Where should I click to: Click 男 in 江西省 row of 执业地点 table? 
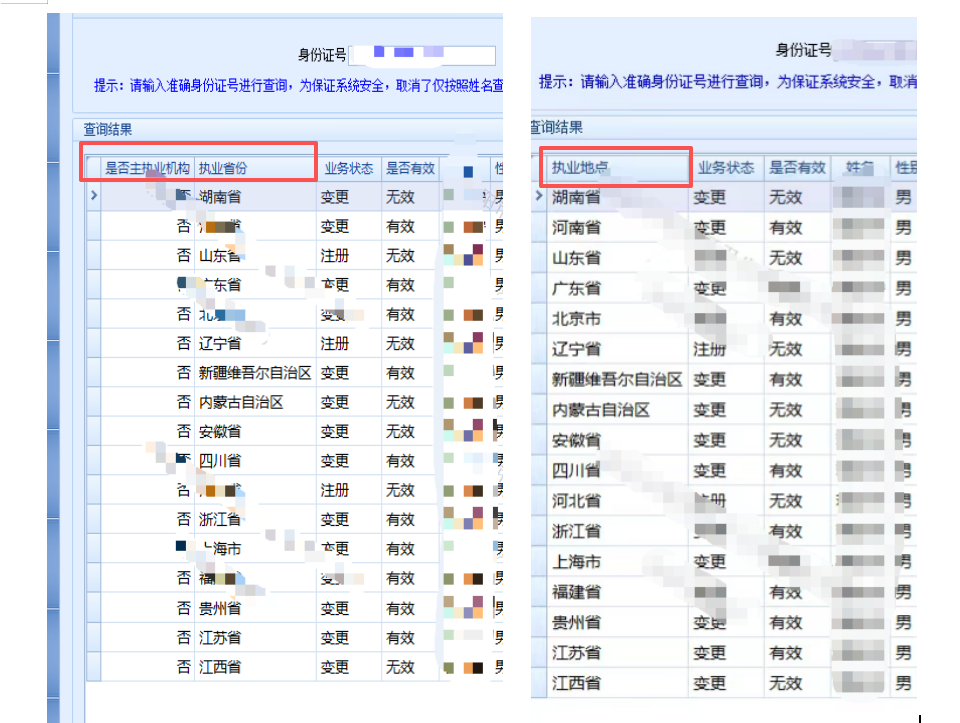[x=903, y=683]
